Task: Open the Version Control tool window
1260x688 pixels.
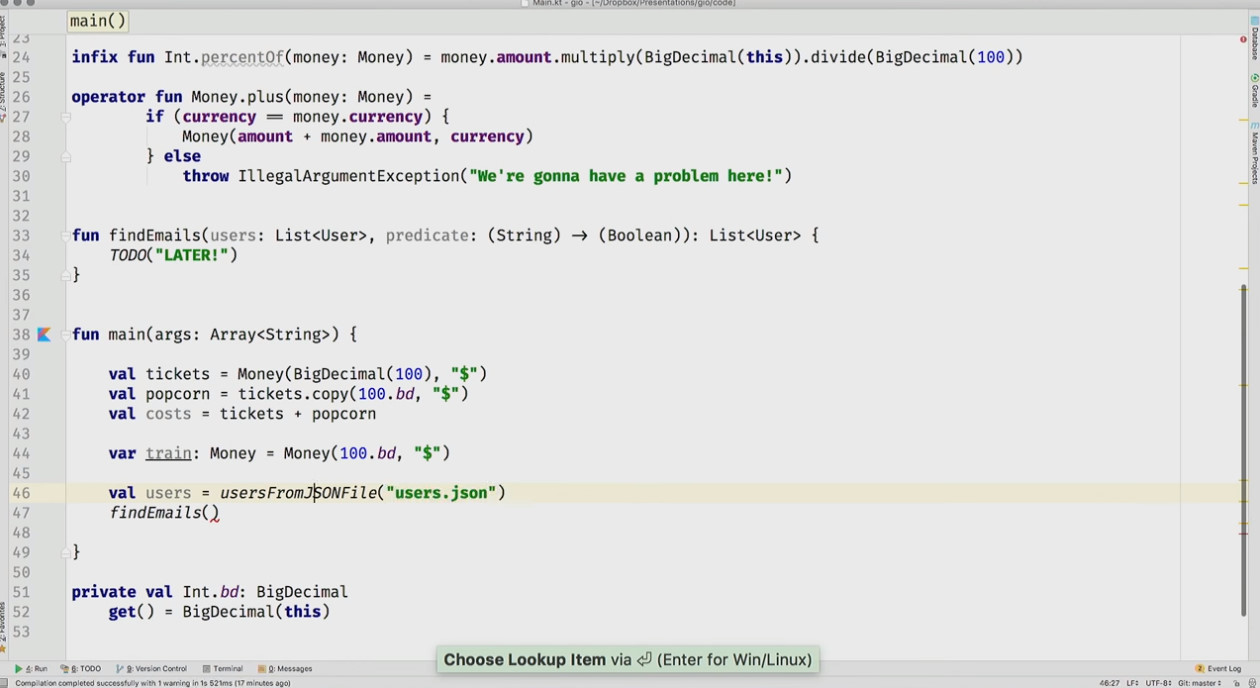Action: point(152,668)
